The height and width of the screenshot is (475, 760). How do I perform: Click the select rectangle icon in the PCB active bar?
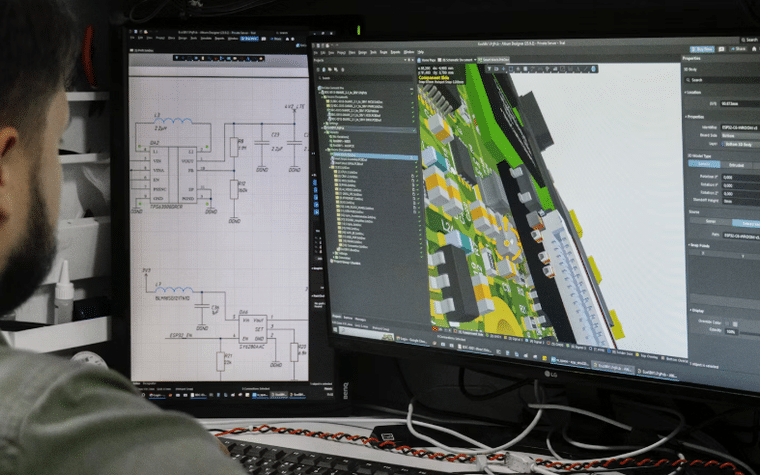coord(510,68)
